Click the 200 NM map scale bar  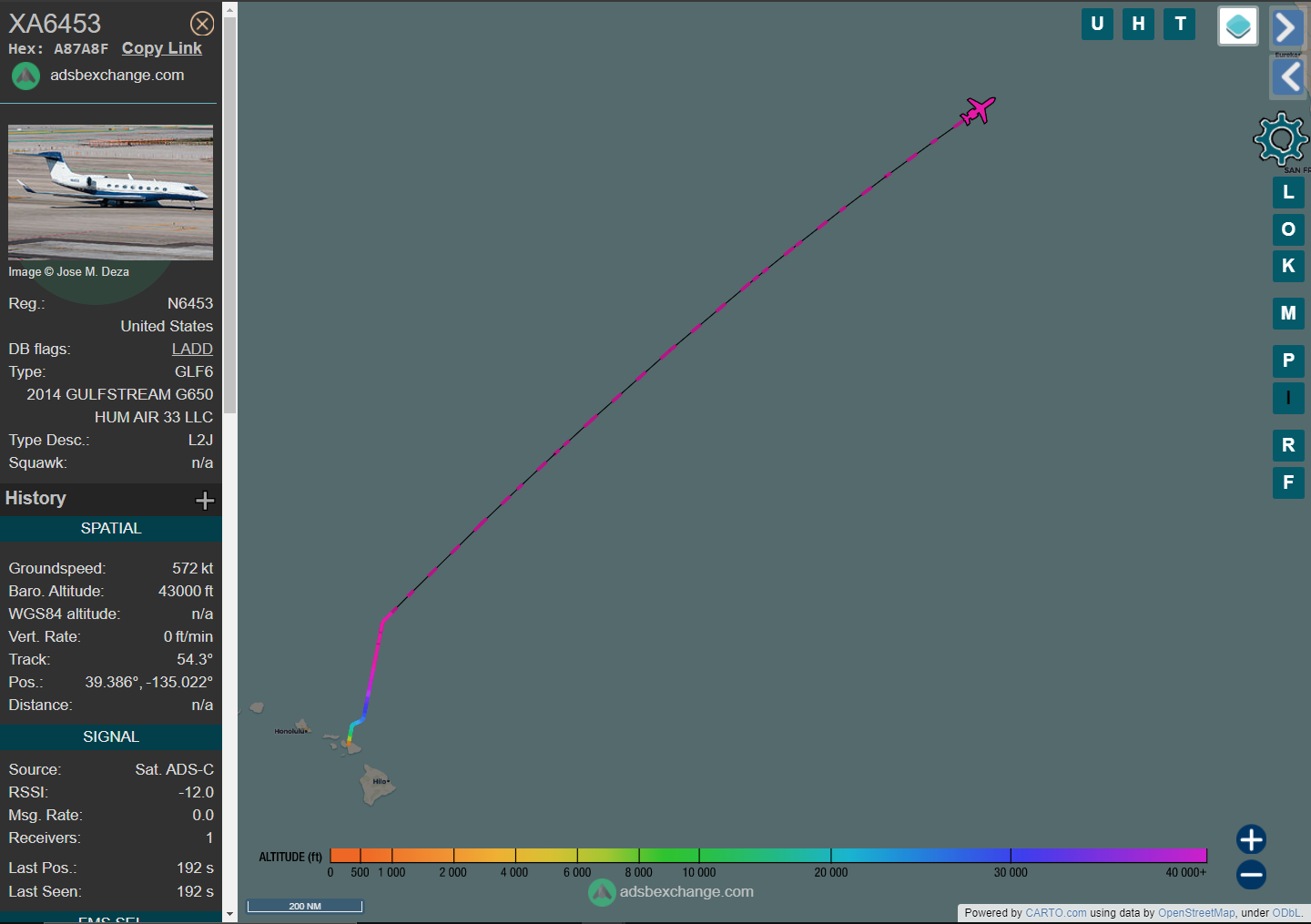point(305,906)
